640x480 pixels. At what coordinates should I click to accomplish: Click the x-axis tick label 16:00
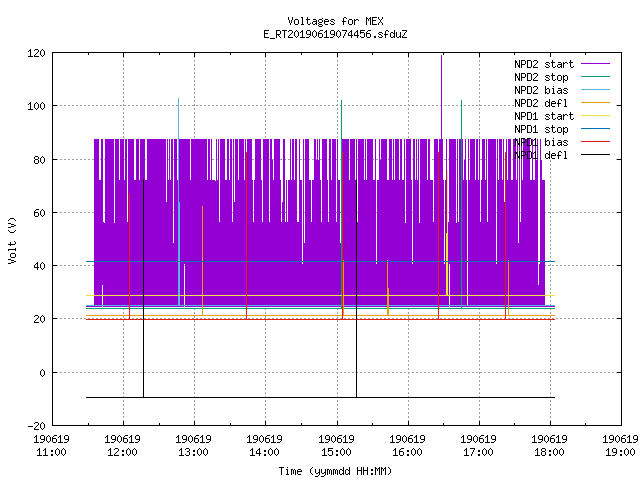coord(407,452)
